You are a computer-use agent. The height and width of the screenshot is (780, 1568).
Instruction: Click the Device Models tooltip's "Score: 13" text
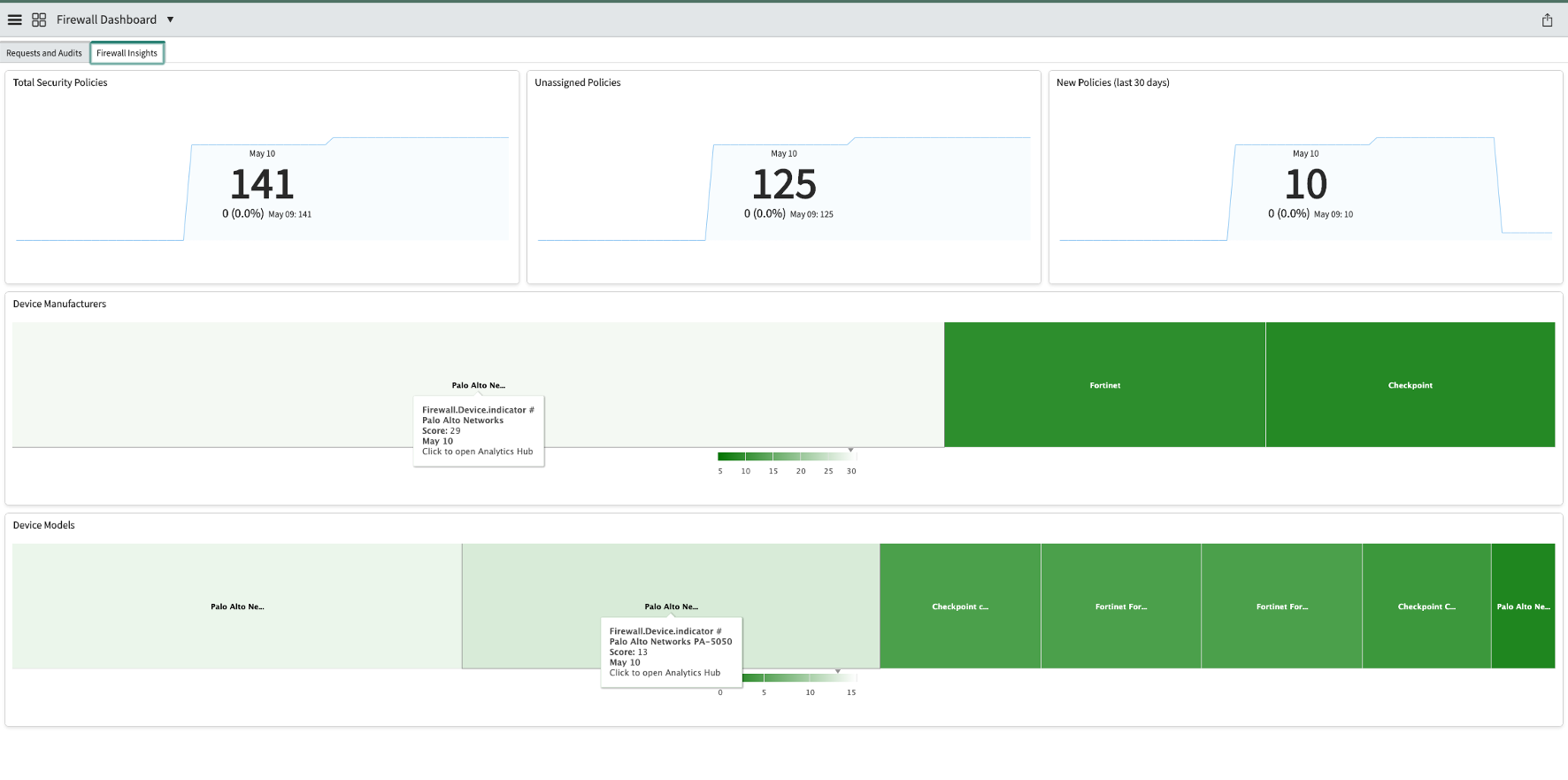(628, 653)
